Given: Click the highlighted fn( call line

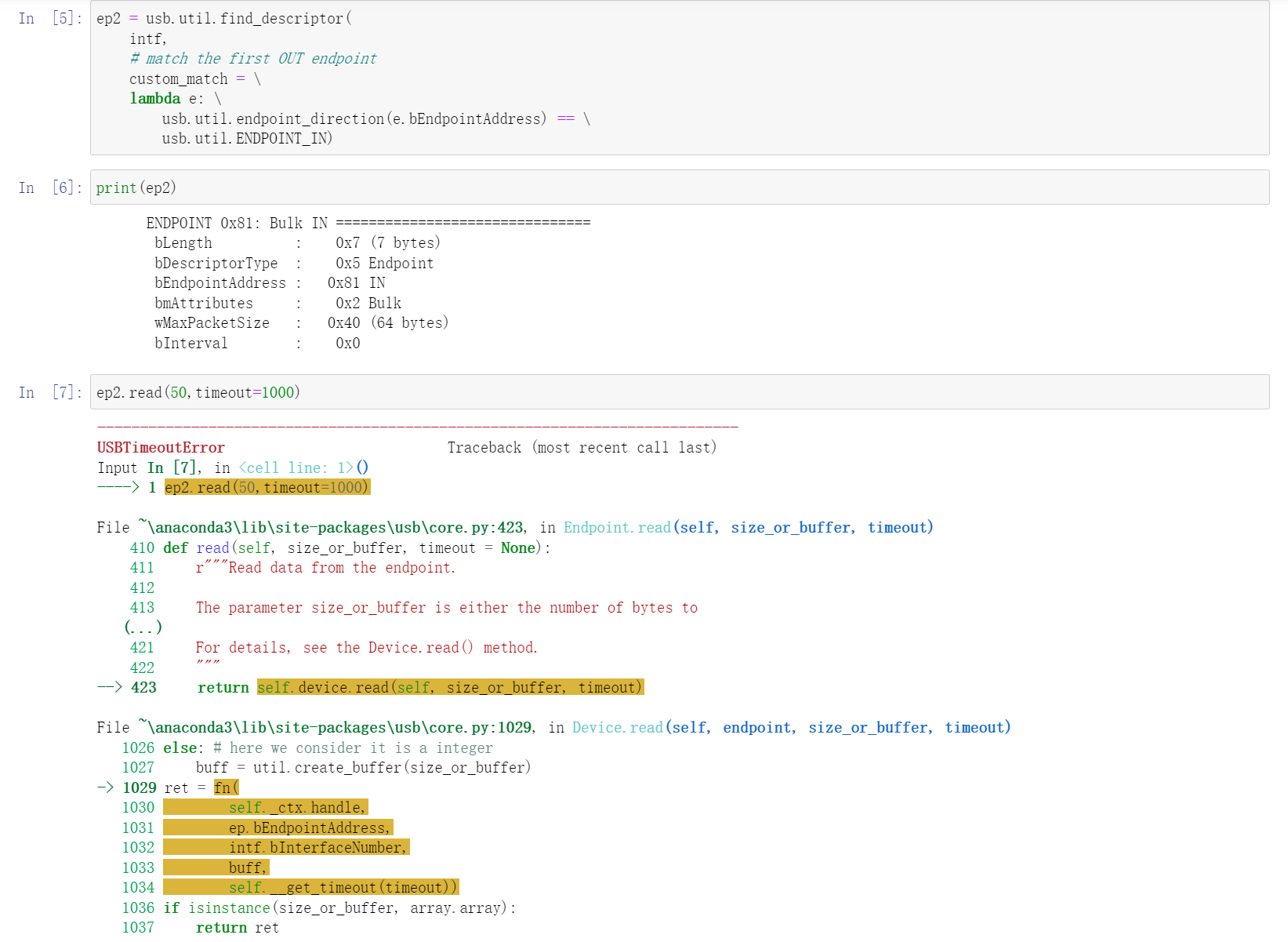Looking at the screenshot, I should coord(226,787).
